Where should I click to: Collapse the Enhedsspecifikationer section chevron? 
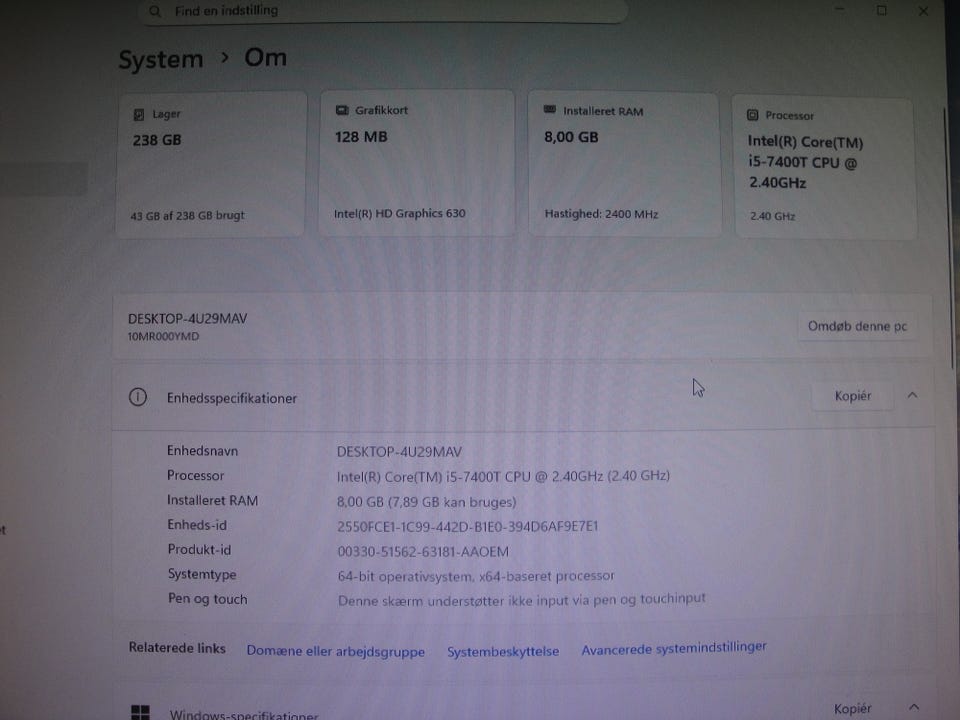coord(912,395)
